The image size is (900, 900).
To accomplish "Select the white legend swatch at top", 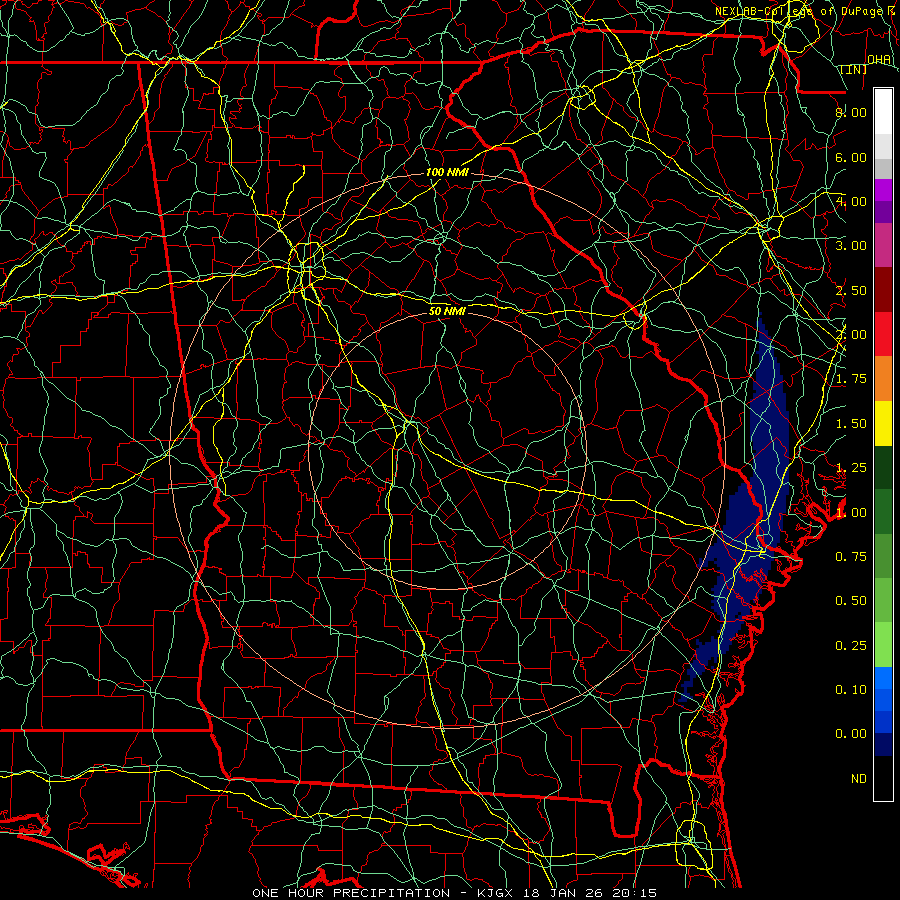I will 883,112.
